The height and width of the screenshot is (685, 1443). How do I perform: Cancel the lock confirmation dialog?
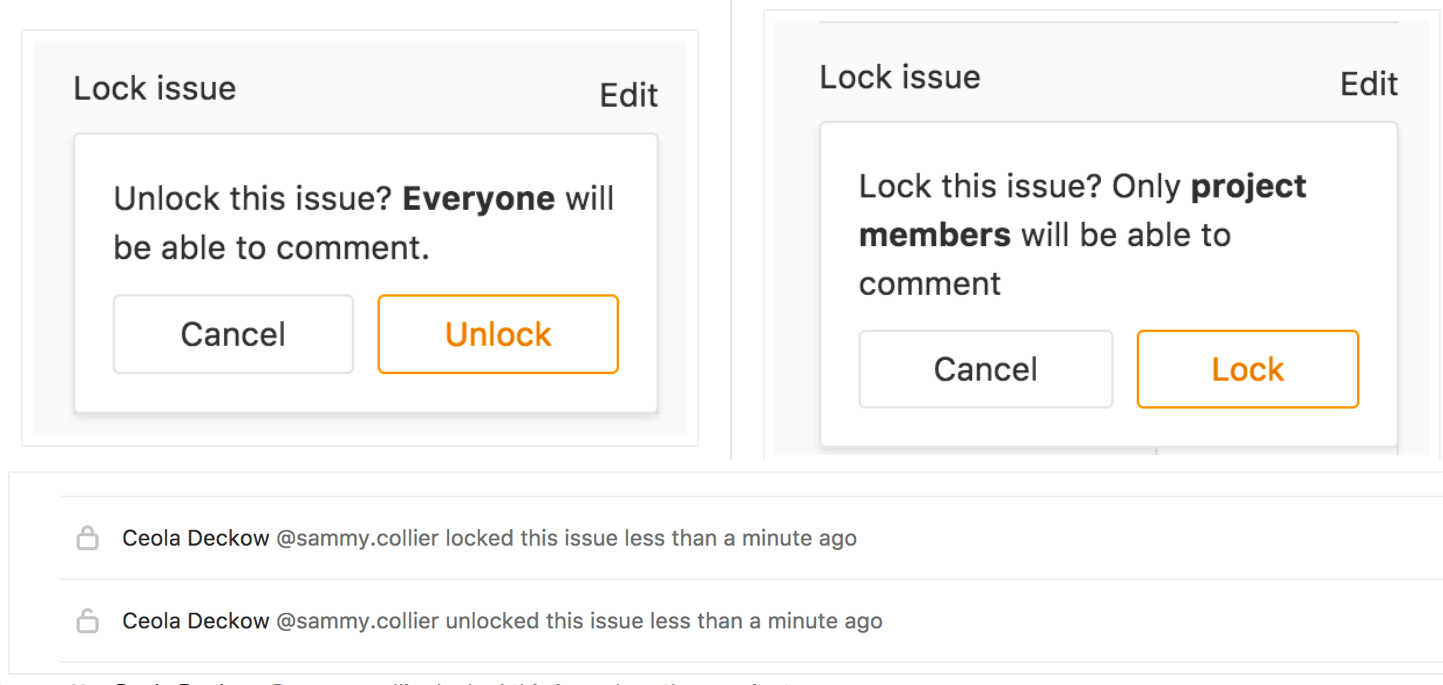[x=985, y=369]
